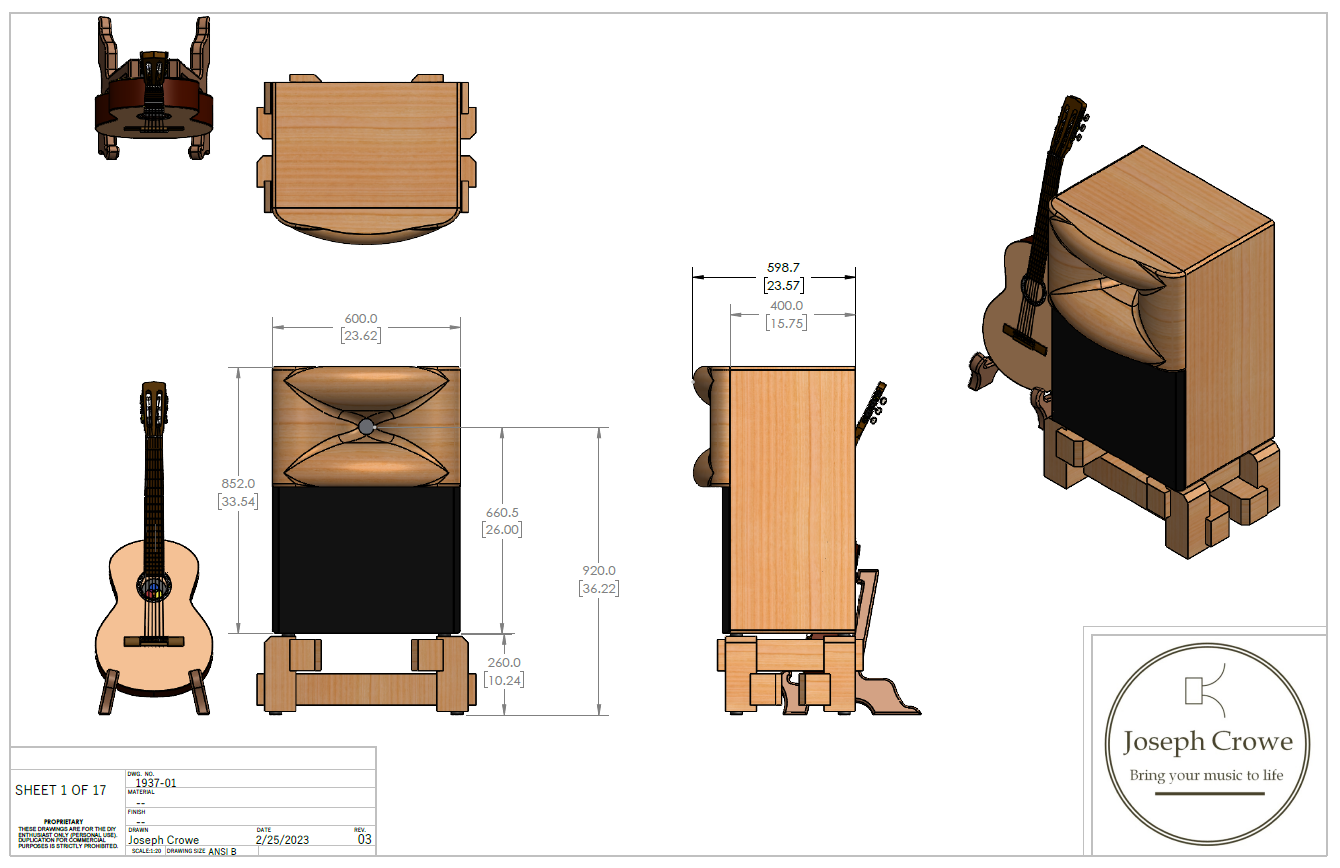Click the 852.0 height dimension text
The width and height of the screenshot is (1340, 868).
point(238,483)
